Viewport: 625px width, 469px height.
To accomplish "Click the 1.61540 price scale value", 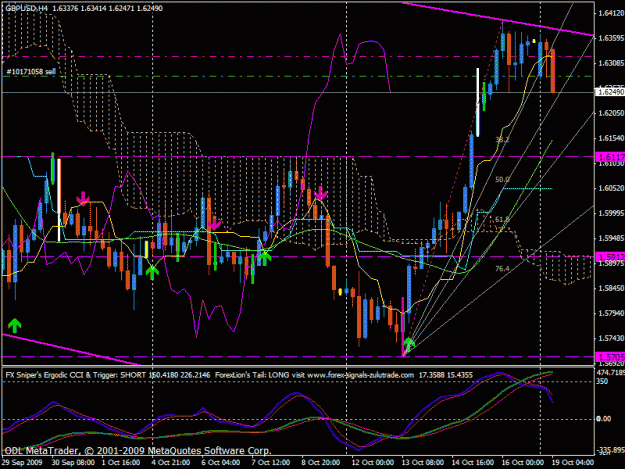I will coord(611,138).
